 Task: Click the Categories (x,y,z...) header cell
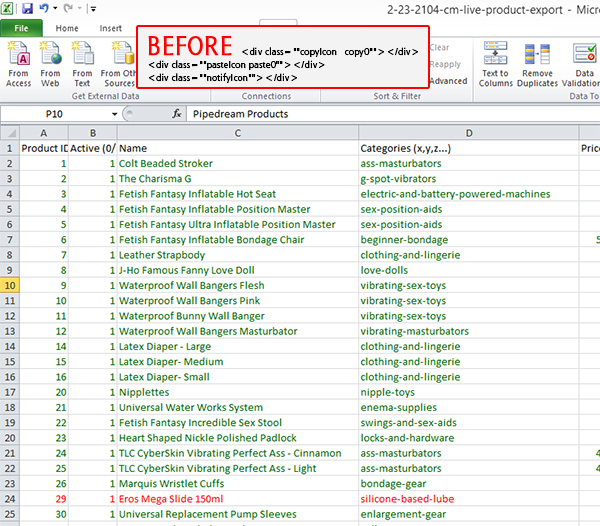(x=469, y=148)
